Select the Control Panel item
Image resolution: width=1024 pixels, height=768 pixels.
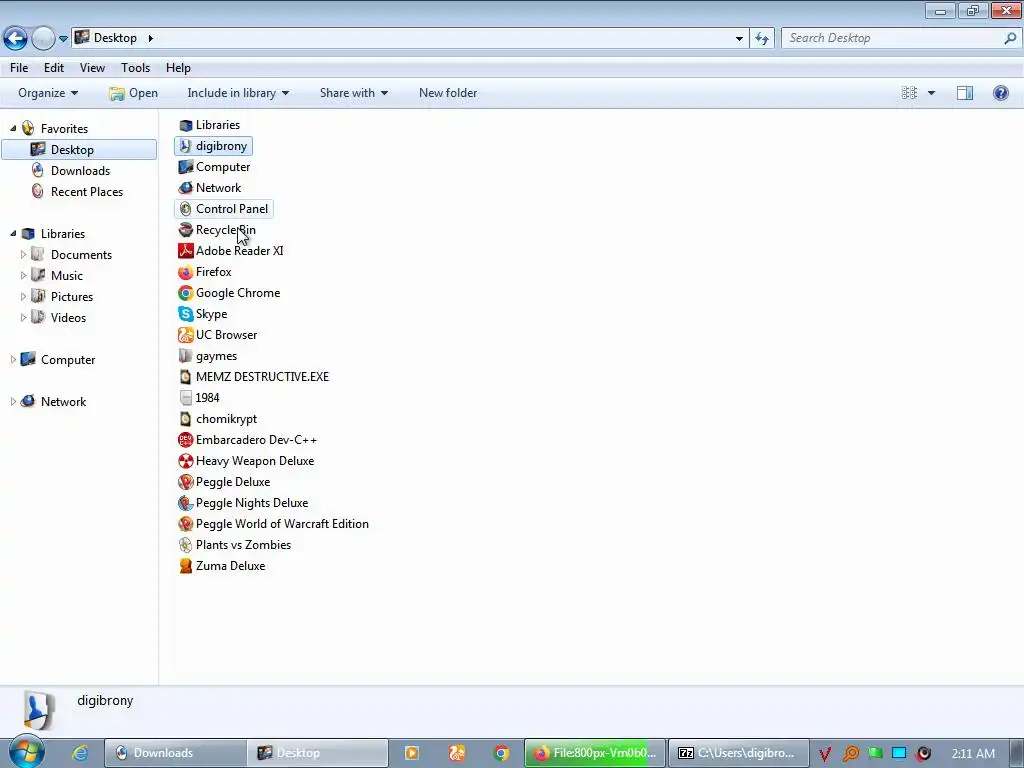tap(223, 208)
